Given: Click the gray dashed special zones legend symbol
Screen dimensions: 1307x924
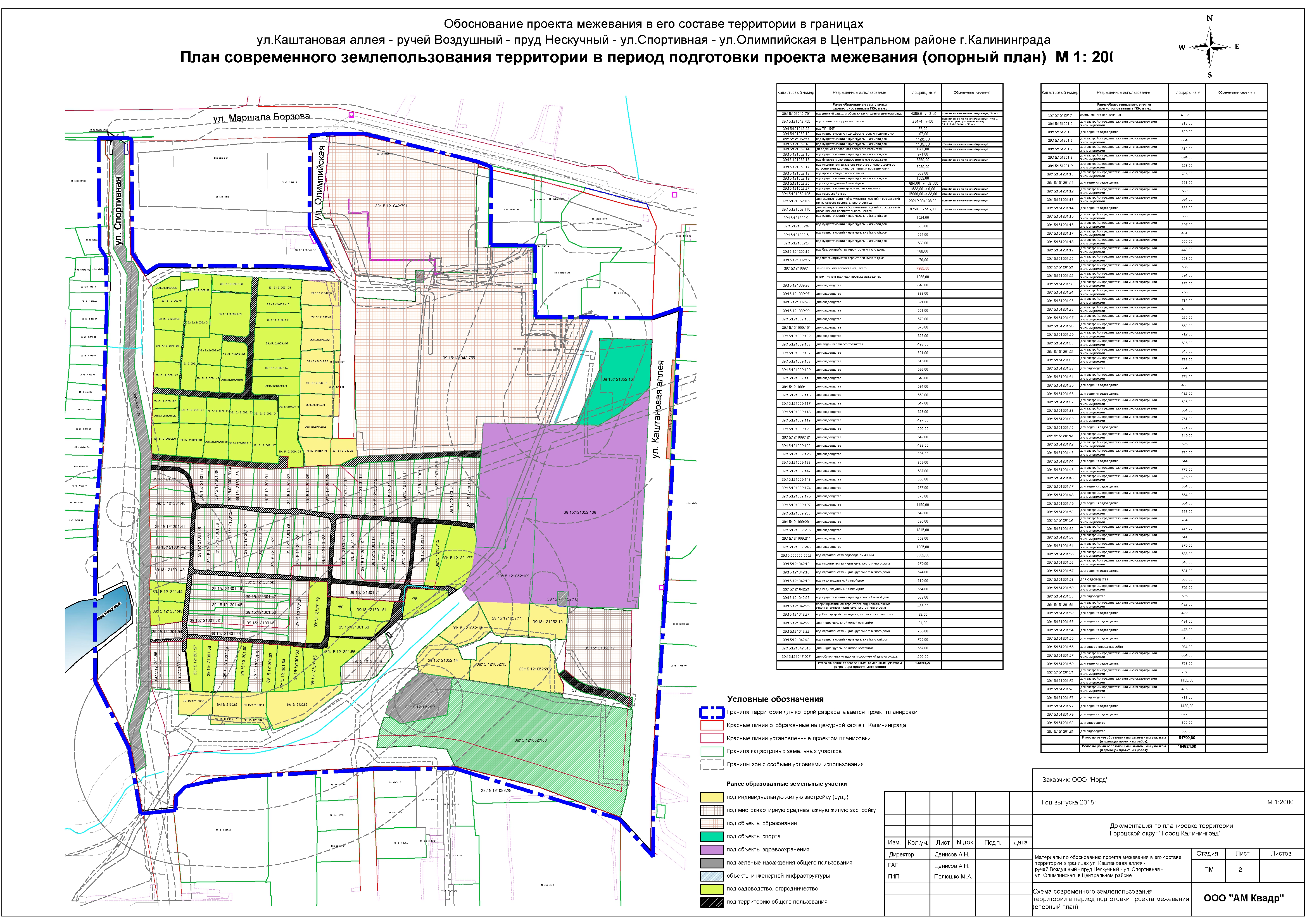Looking at the screenshot, I should (x=712, y=765).
